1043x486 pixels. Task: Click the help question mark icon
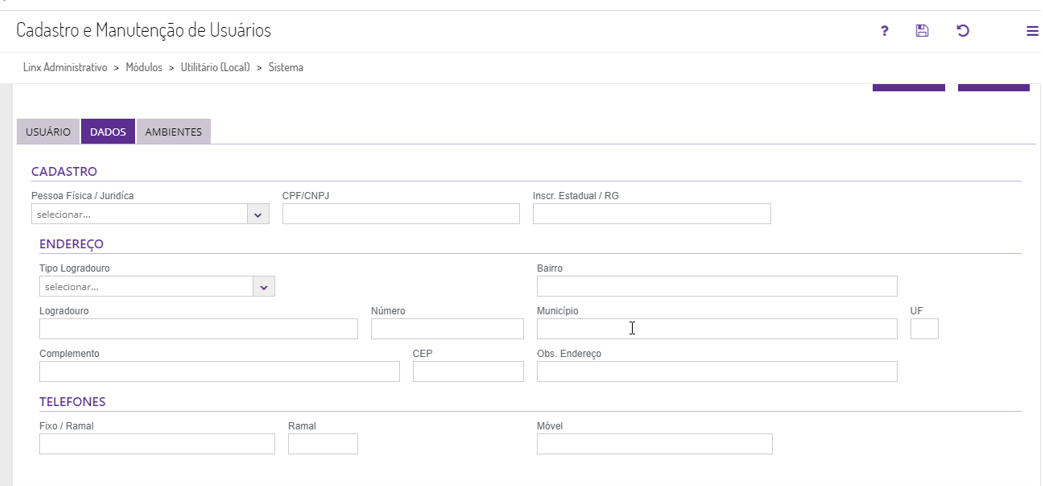point(884,31)
